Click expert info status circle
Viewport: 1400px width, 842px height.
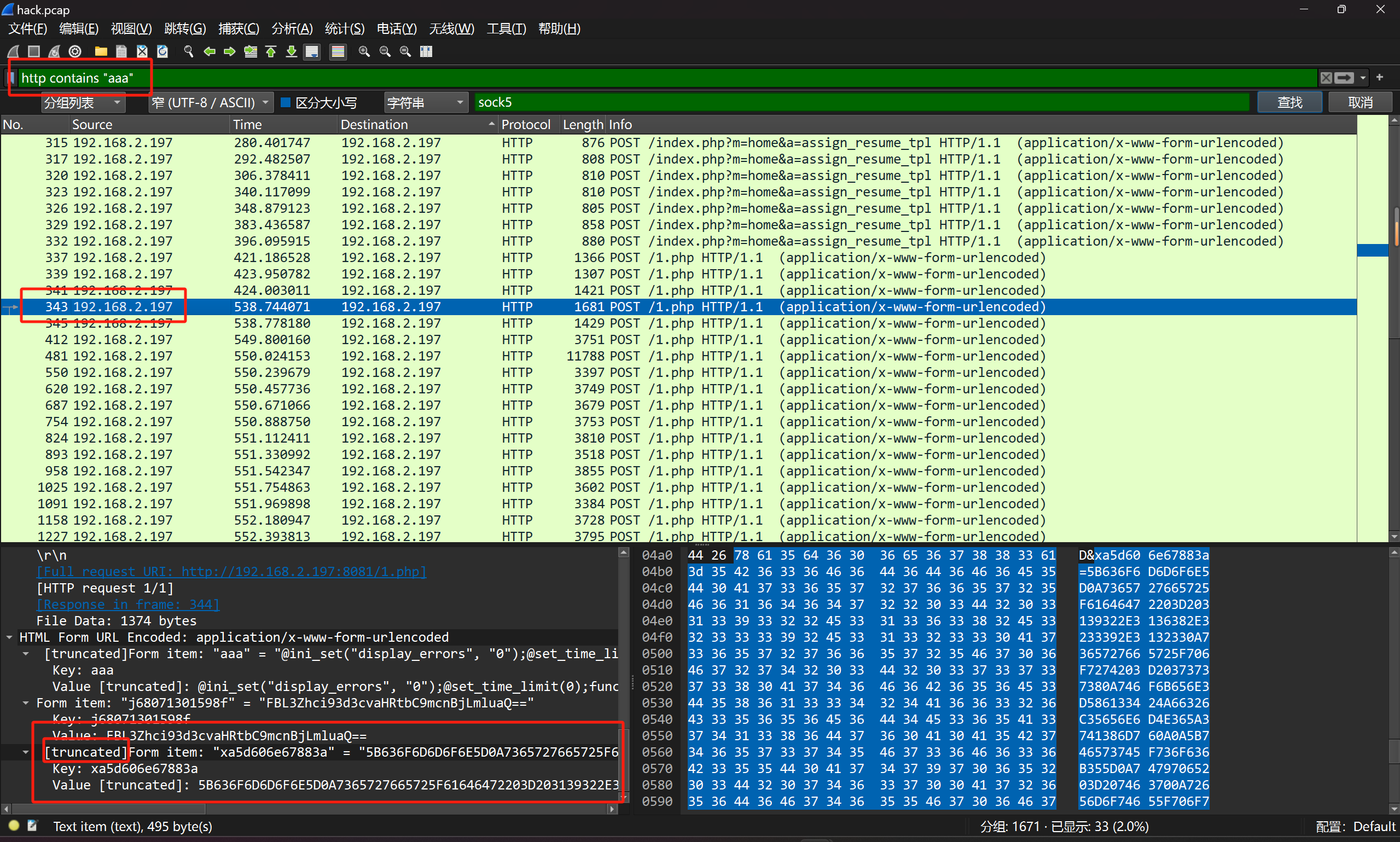click(x=14, y=826)
